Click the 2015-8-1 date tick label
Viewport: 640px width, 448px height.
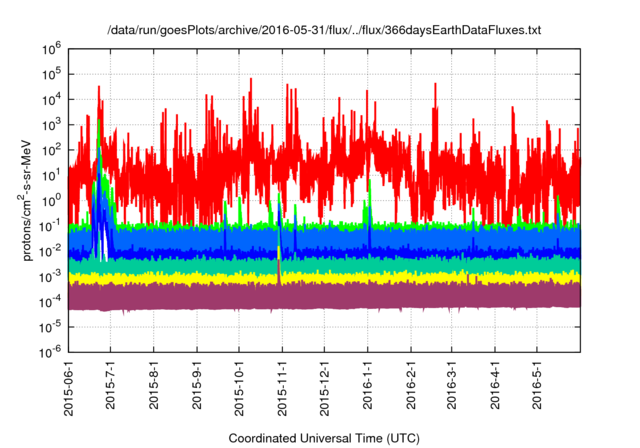153,384
